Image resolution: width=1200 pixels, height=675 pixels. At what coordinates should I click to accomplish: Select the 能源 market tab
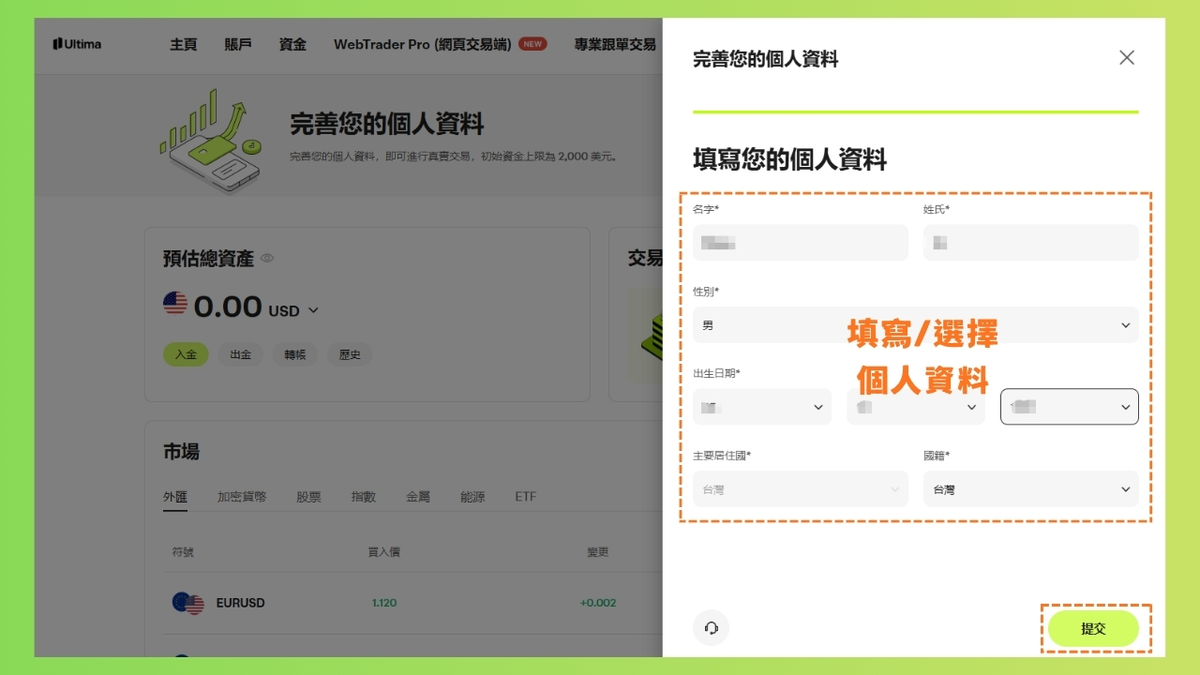(x=472, y=496)
